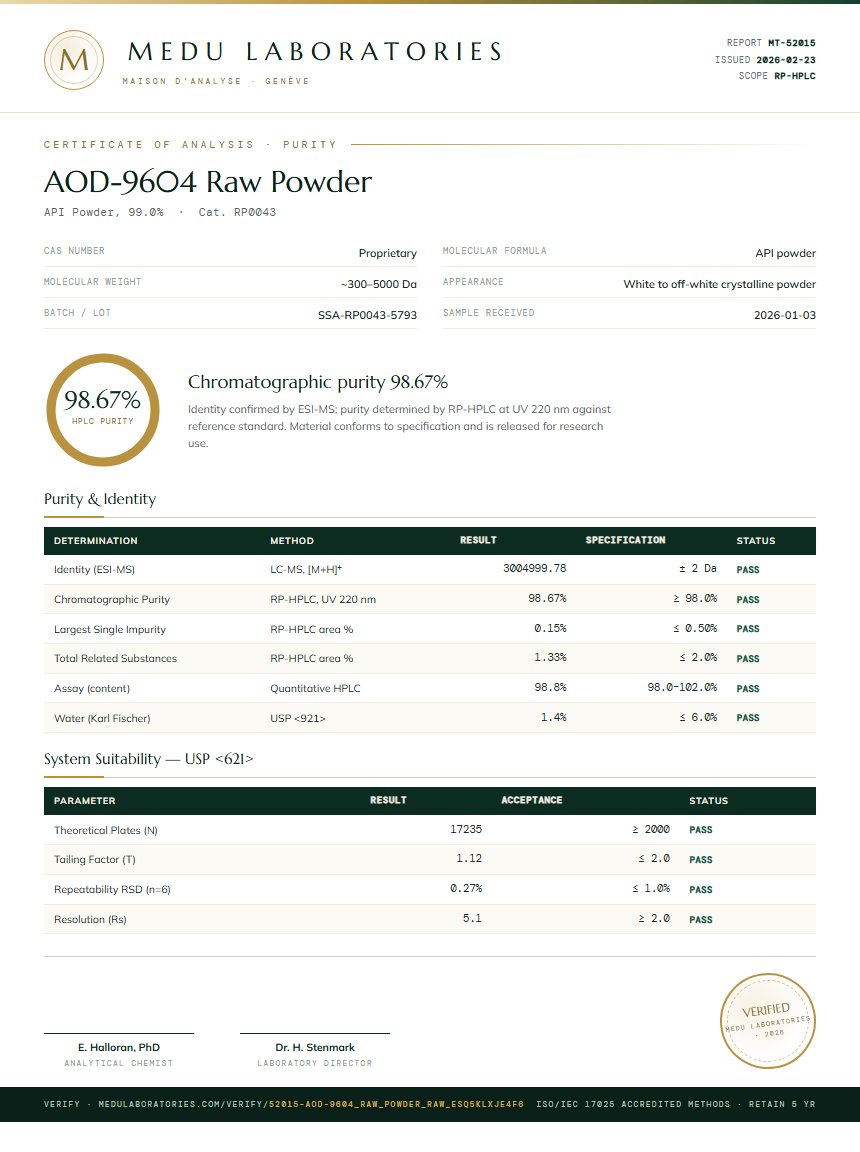Click the Medu Laboratories M logo
This screenshot has width=860, height=1152.
point(73,60)
